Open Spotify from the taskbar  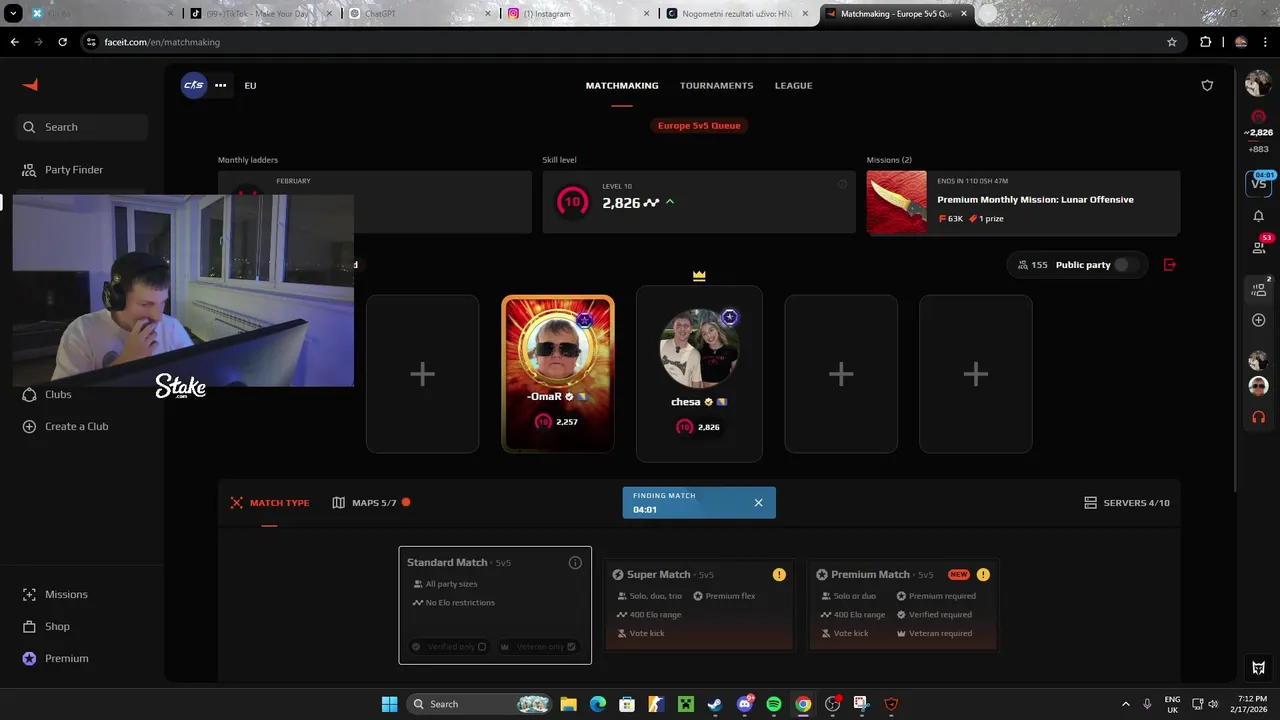pos(774,704)
